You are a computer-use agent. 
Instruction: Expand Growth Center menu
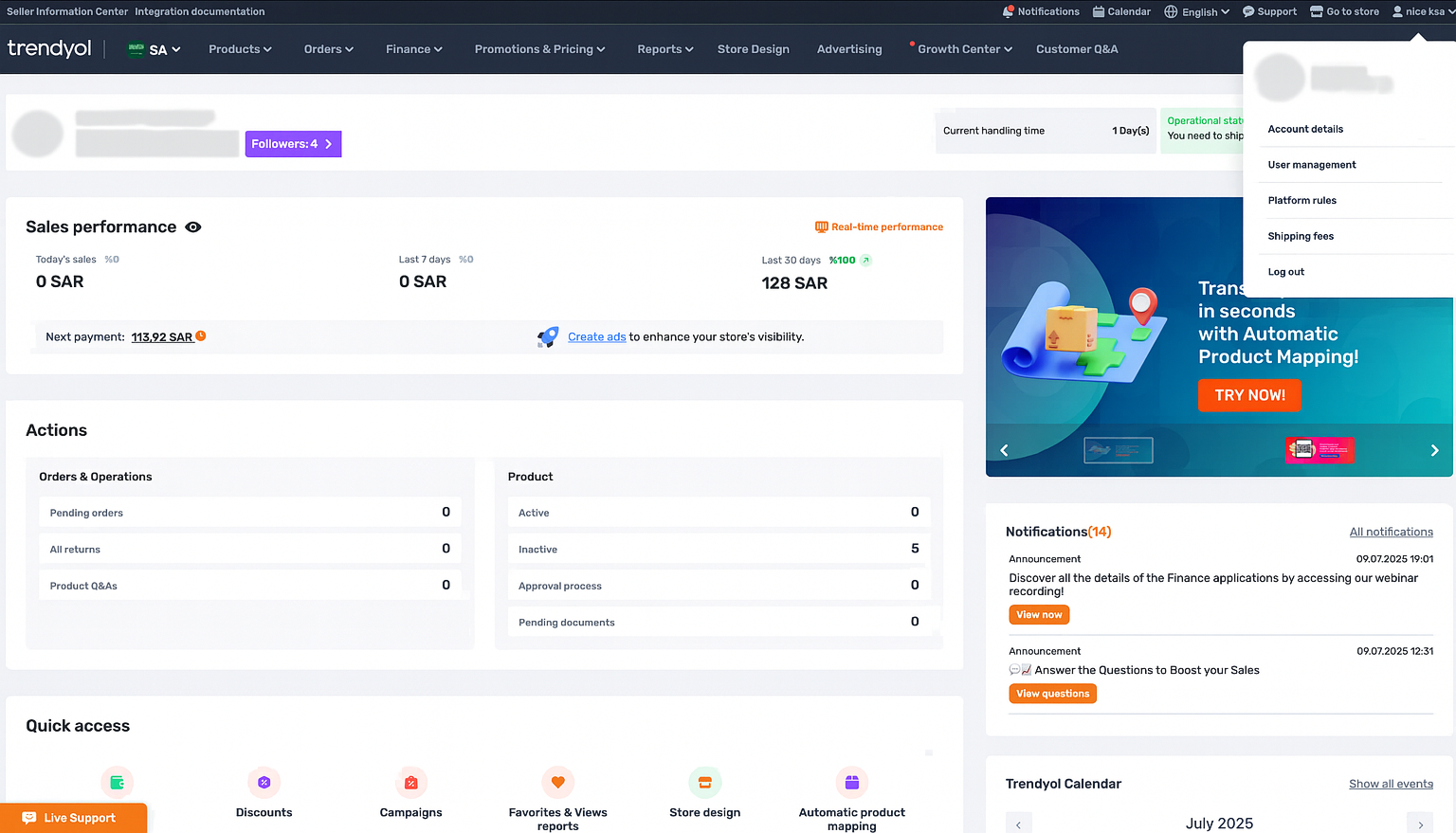tap(964, 49)
